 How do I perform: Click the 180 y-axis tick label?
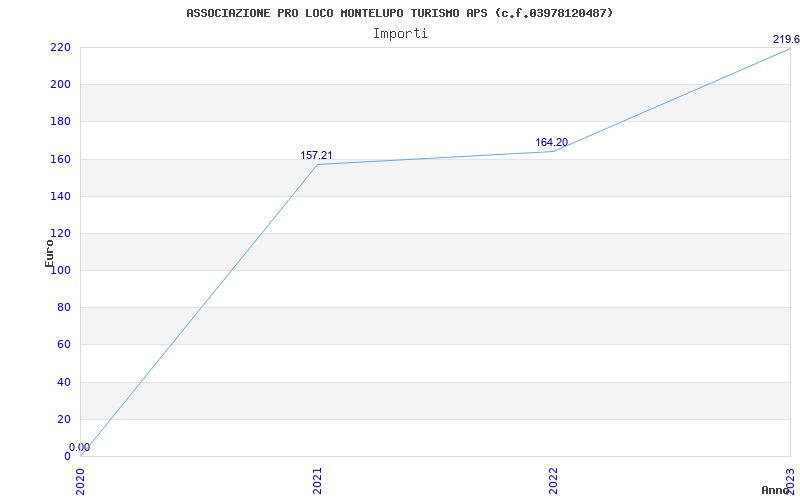pos(60,122)
